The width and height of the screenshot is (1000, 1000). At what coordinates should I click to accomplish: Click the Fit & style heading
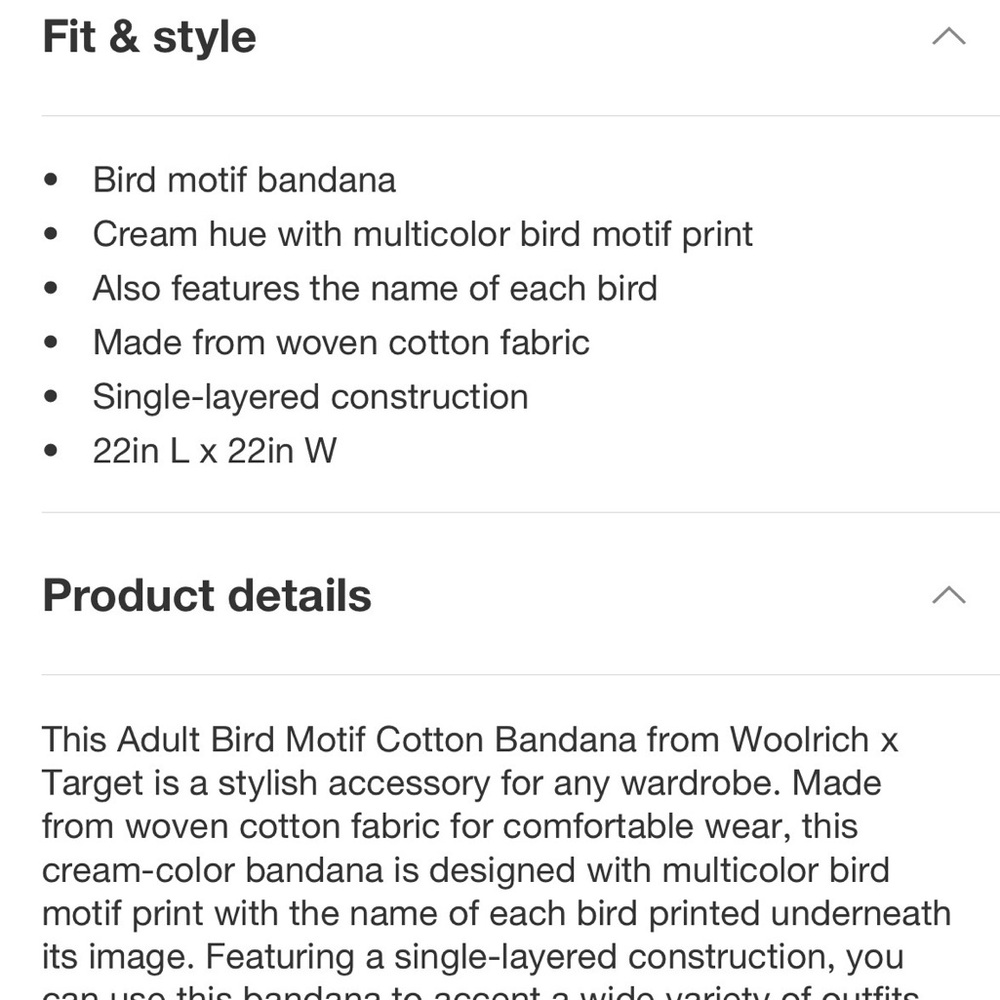(x=148, y=36)
